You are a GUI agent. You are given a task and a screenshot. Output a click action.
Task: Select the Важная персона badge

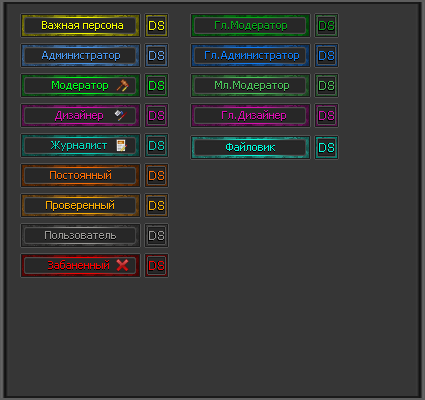80,25
